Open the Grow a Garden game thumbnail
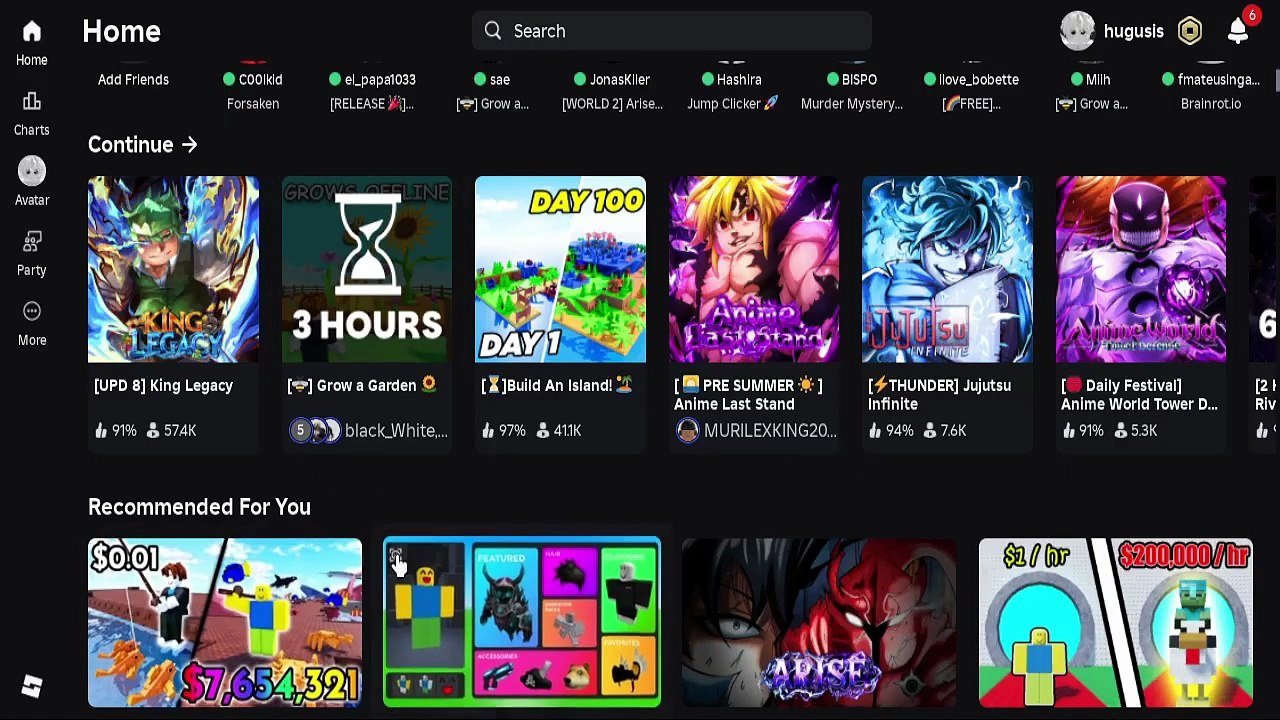 pos(367,269)
